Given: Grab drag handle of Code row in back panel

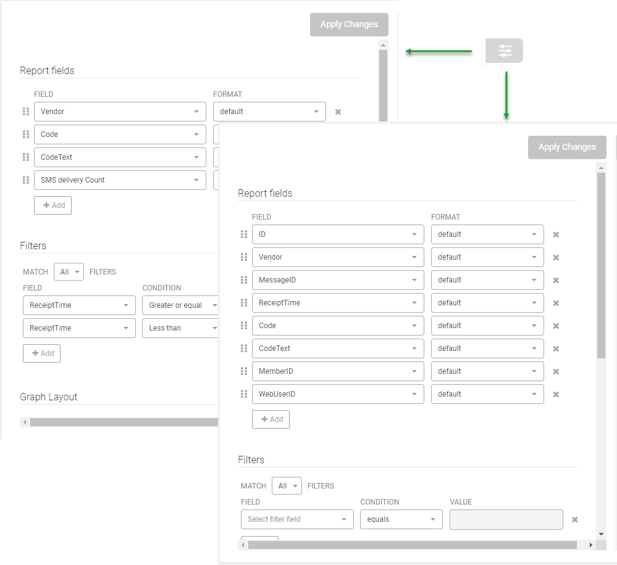Looking at the screenshot, I should pyautogui.click(x=26, y=134).
